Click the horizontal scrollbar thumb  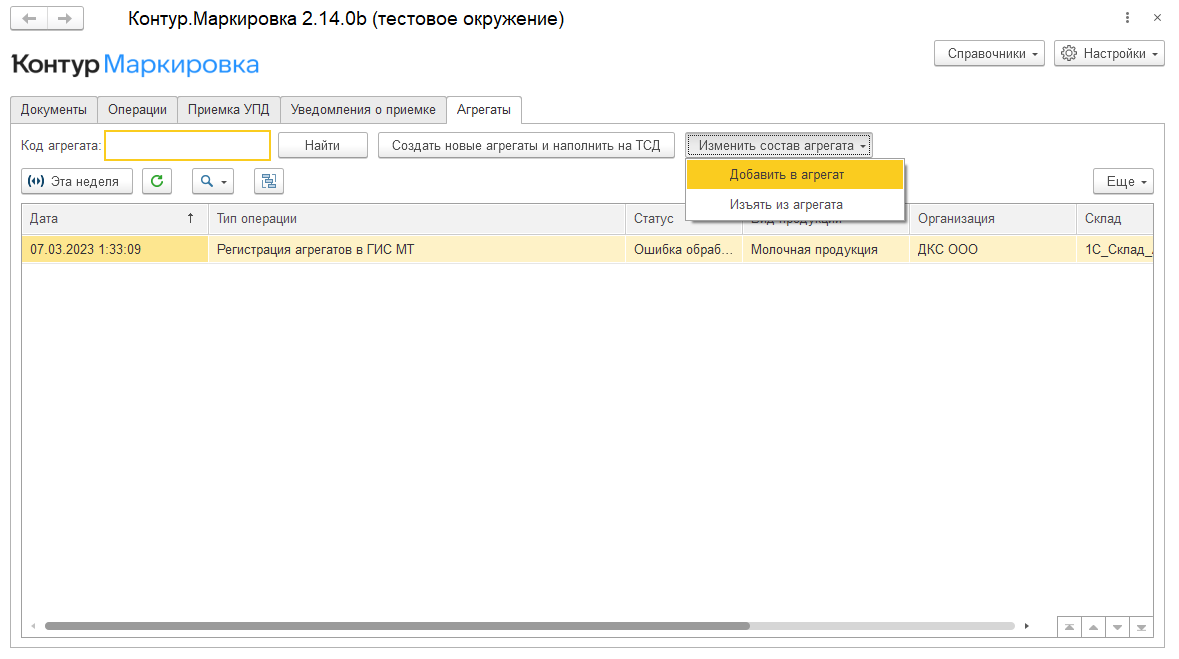pos(397,626)
